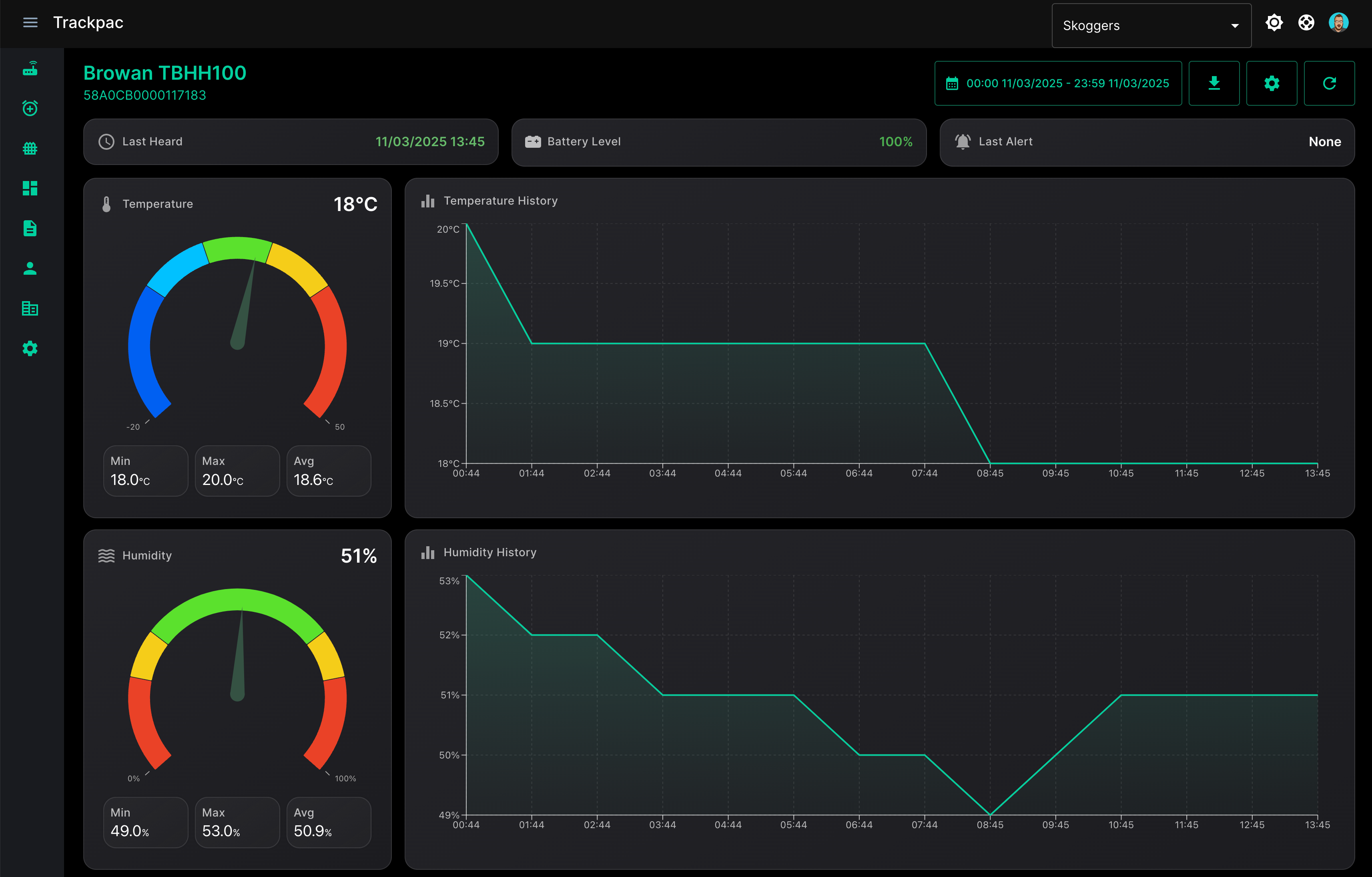Click the 100% battery value

tap(896, 141)
